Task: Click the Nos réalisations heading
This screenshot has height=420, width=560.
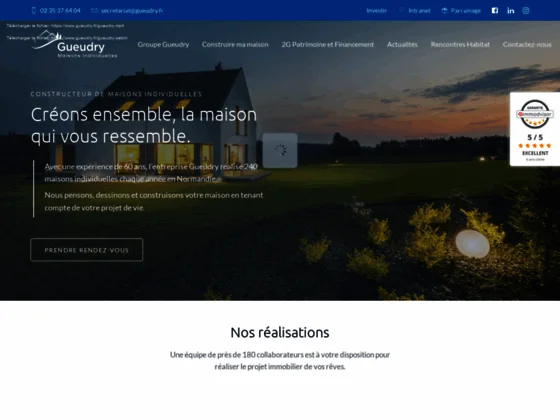Action: (280, 332)
